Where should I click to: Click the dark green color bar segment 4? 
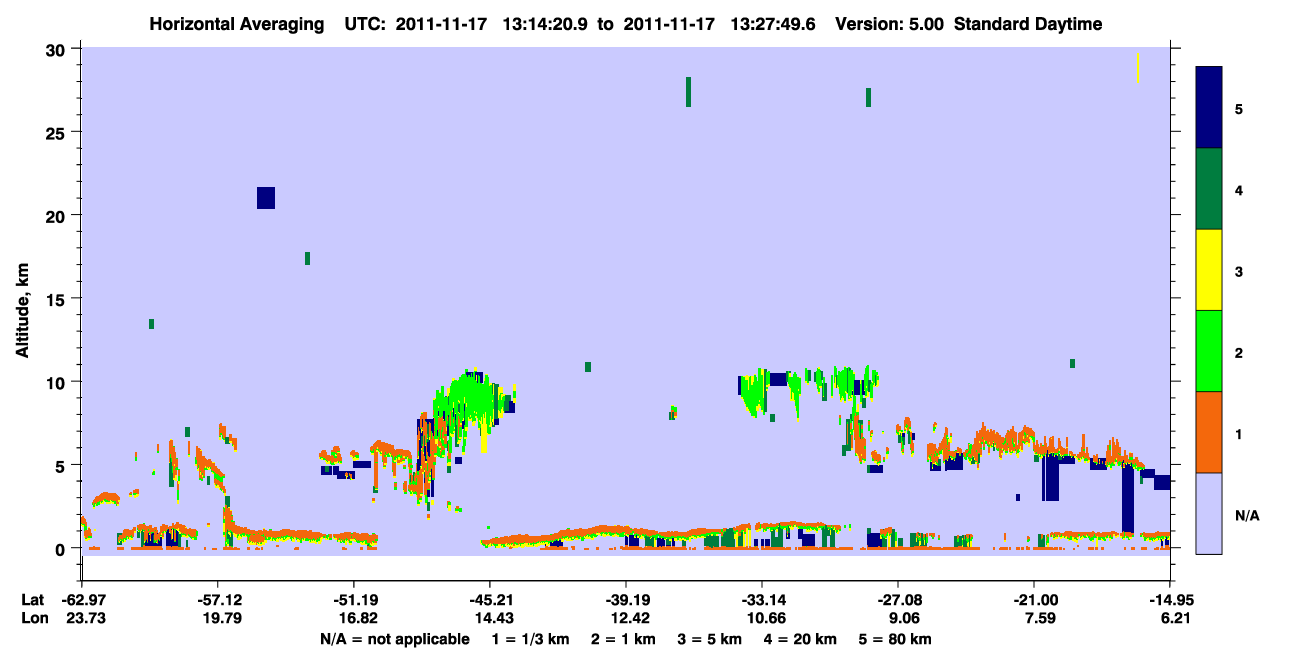[x=1209, y=189]
